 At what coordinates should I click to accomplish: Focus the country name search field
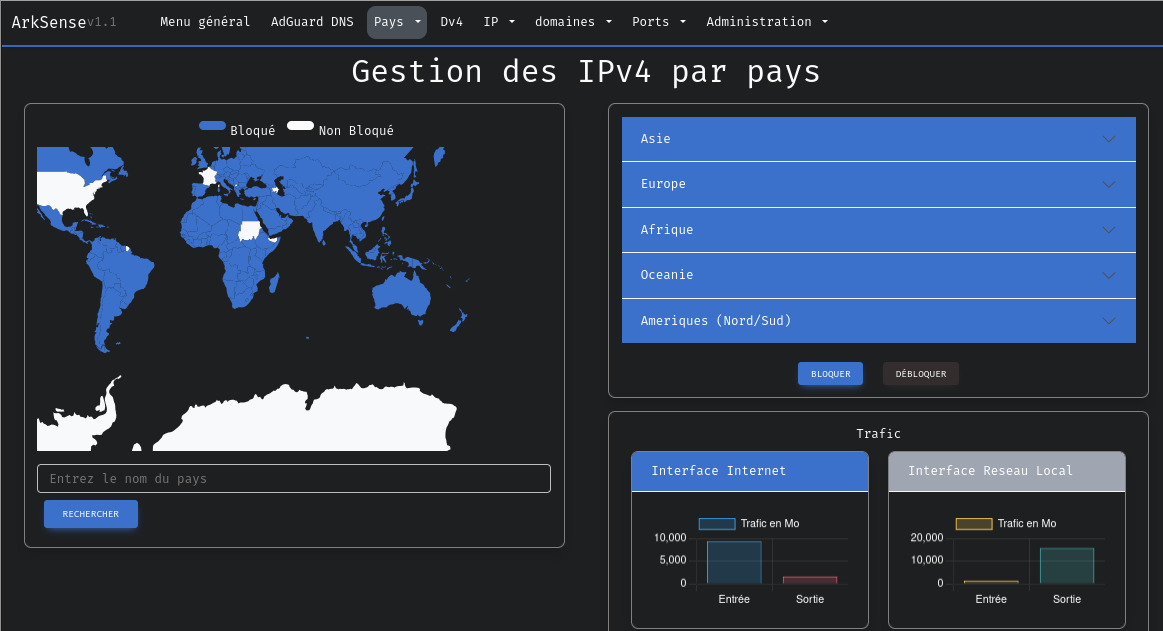coord(294,478)
